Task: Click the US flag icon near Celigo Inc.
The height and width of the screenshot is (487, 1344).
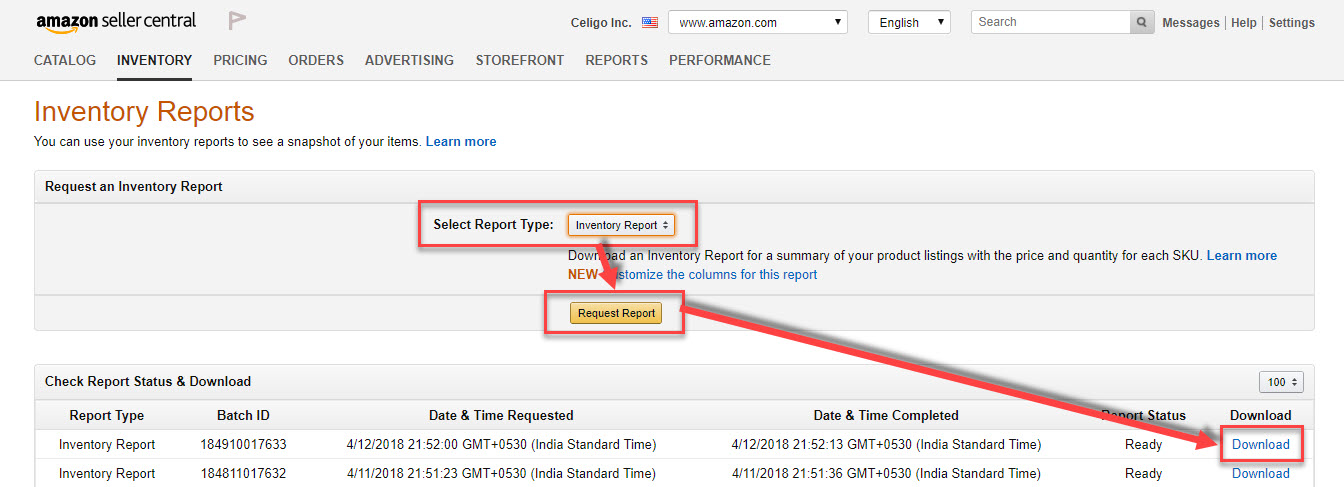Action: (x=650, y=22)
